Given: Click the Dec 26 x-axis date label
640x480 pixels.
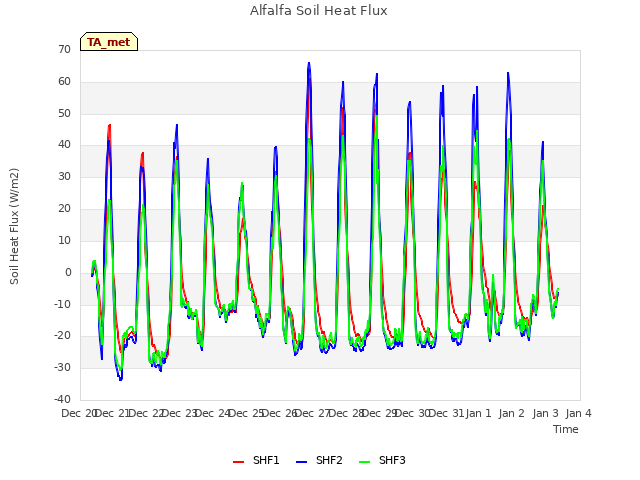Looking at the screenshot, I should [279, 413].
